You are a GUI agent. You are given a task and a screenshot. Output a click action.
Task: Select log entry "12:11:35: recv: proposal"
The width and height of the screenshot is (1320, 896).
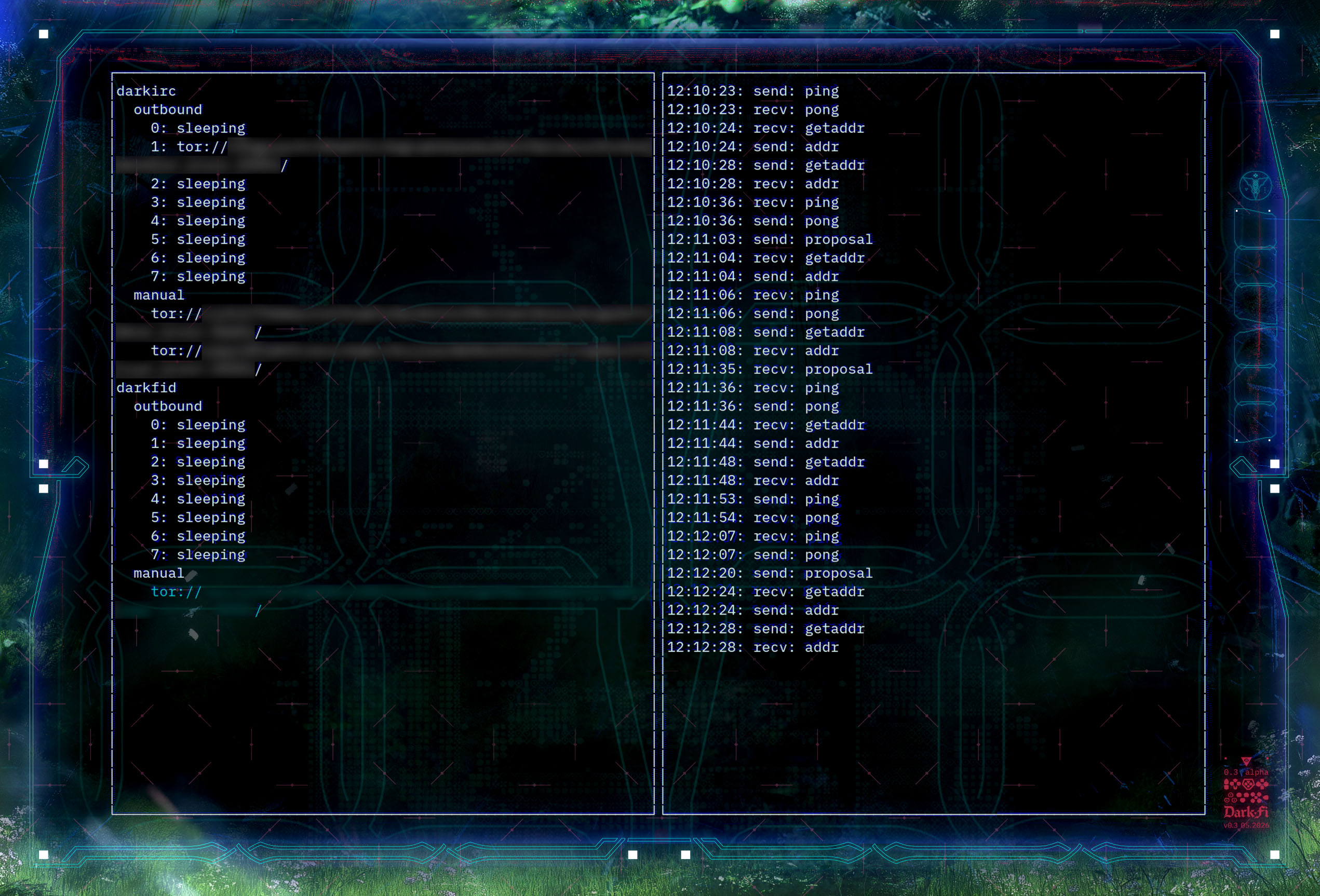[770, 369]
